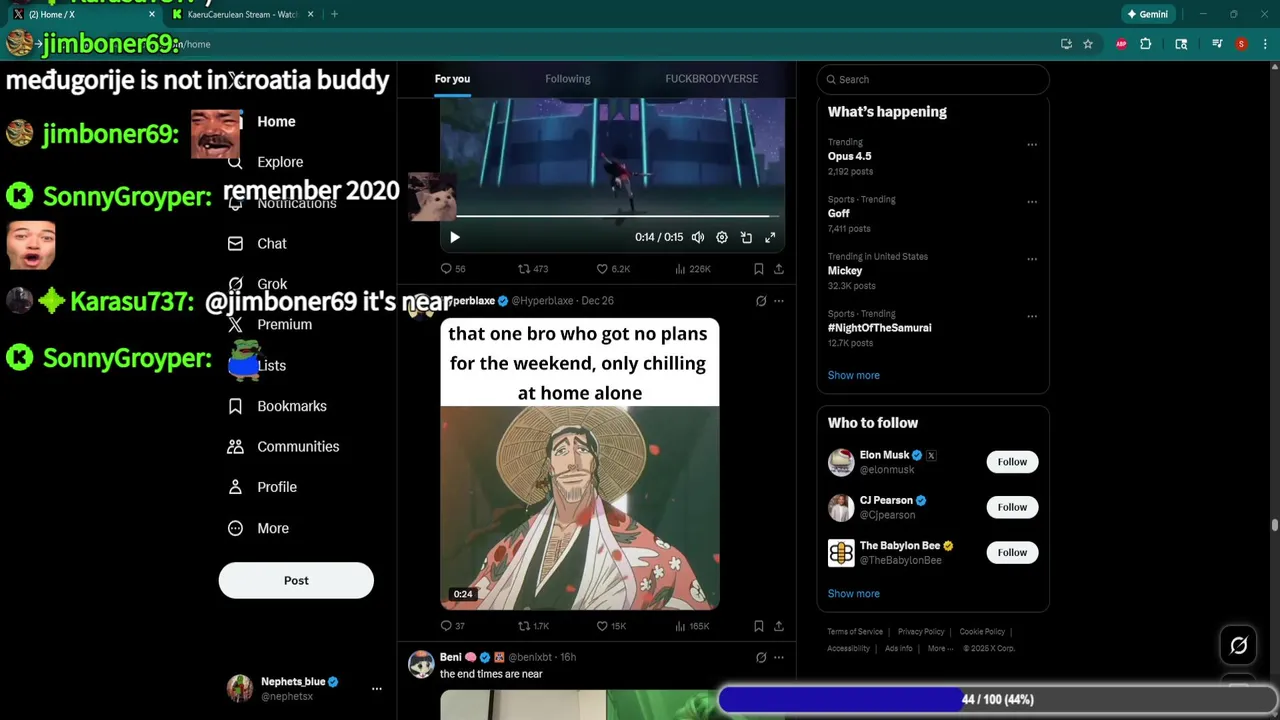Viewport: 1280px width, 720px height.
Task: Play the top video in the feed
Action: 455,237
